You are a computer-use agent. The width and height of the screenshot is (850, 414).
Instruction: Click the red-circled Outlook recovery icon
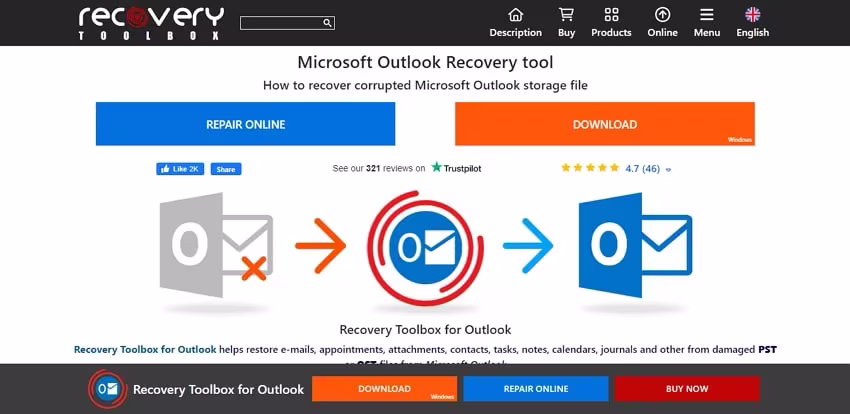coord(426,248)
